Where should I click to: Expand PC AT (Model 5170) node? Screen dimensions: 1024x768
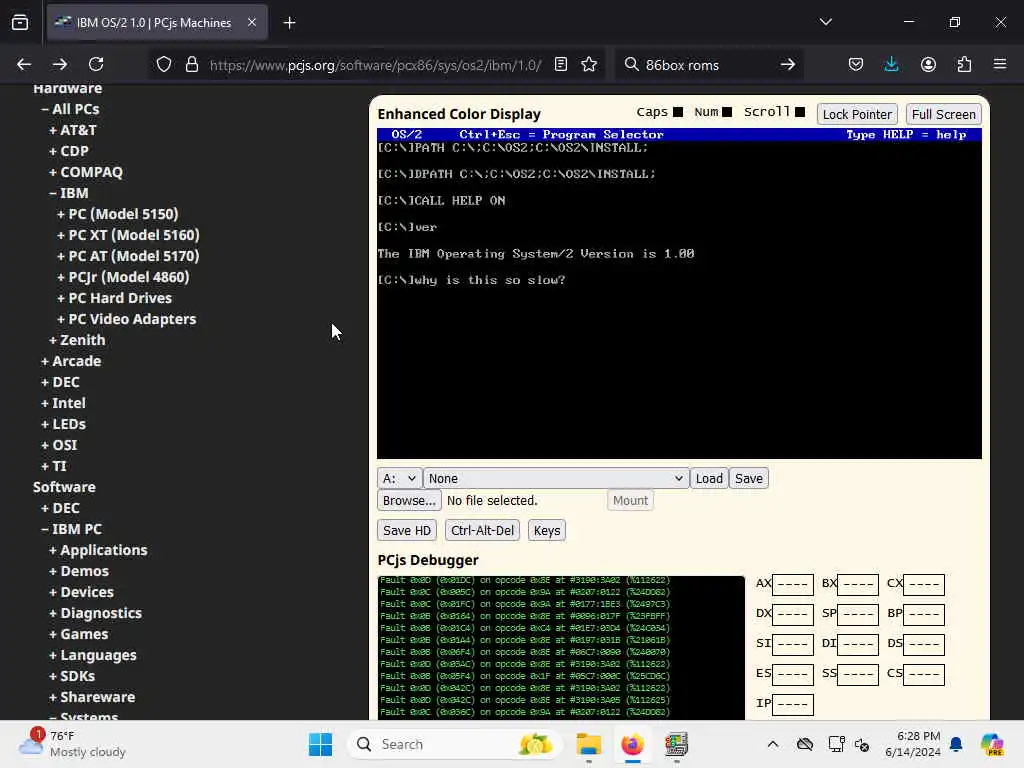(128, 256)
